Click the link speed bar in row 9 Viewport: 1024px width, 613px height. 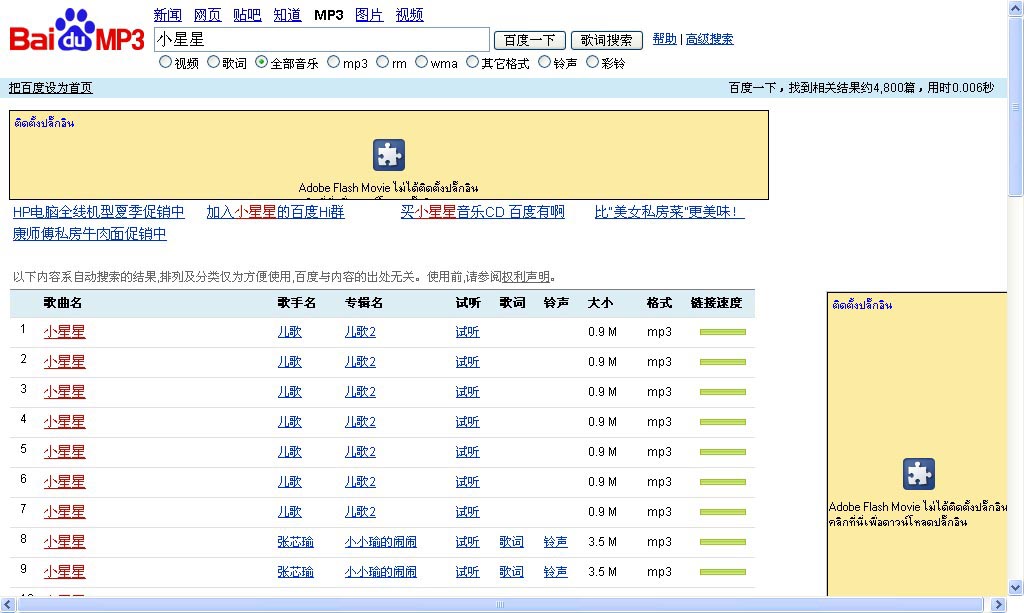point(723,573)
